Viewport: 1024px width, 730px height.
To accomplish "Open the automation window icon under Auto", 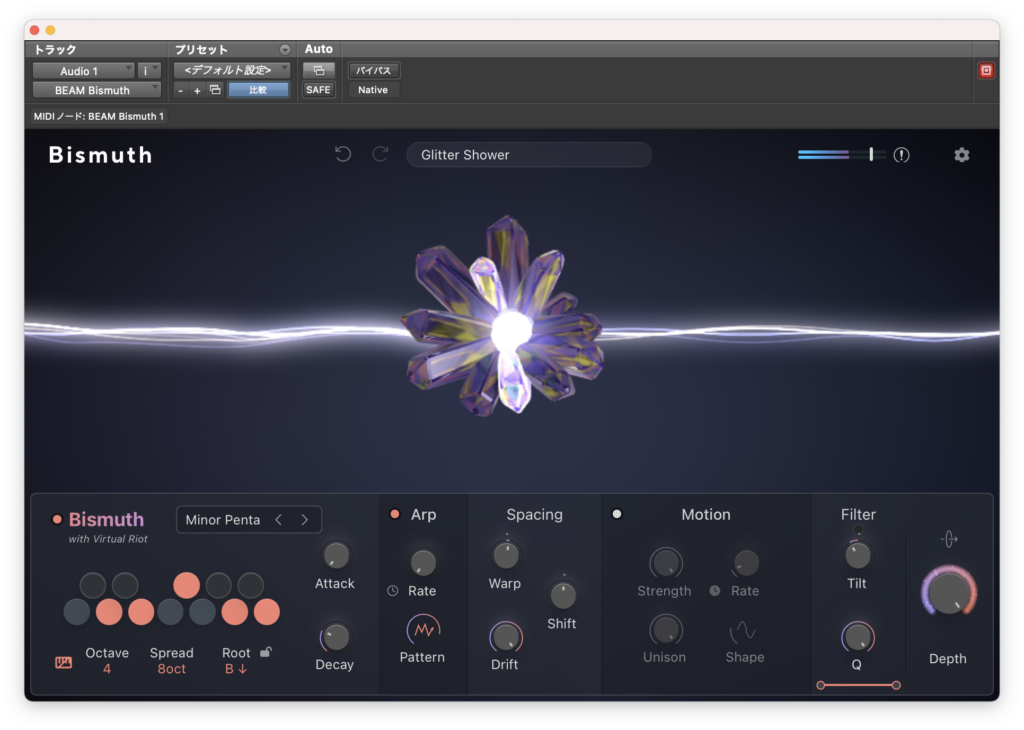I will (x=319, y=71).
